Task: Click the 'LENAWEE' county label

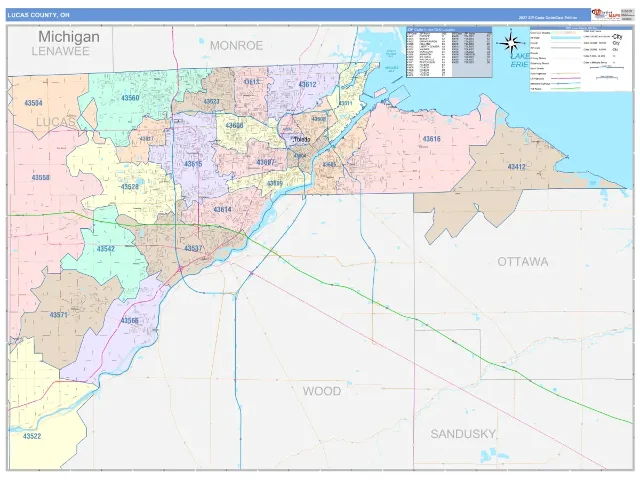Action: coord(60,51)
